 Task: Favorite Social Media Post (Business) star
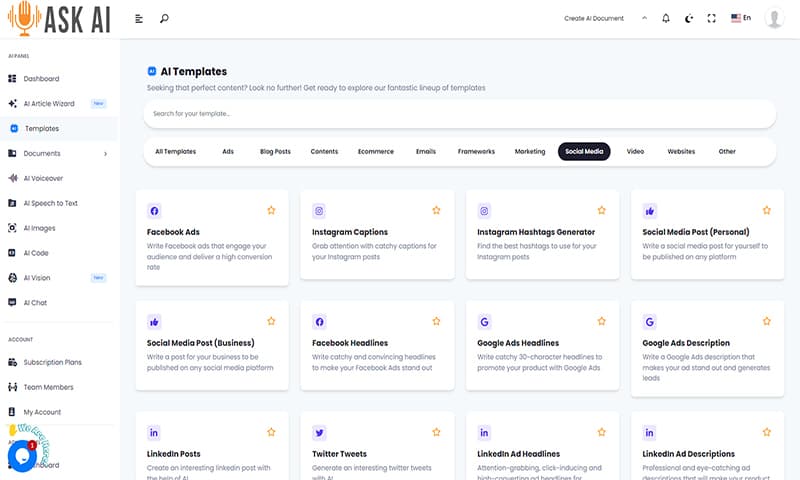pyautogui.click(x=271, y=321)
